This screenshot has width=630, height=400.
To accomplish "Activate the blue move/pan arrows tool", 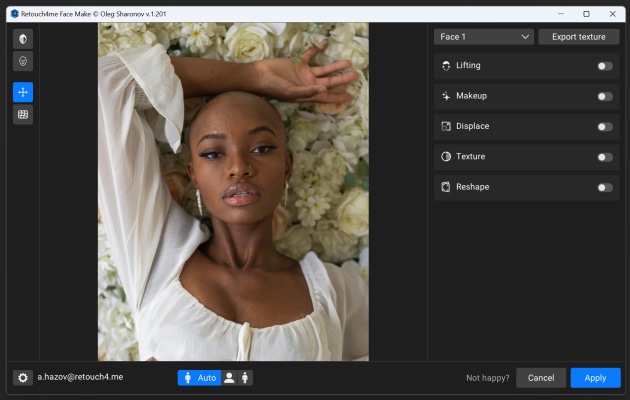I will coord(23,92).
